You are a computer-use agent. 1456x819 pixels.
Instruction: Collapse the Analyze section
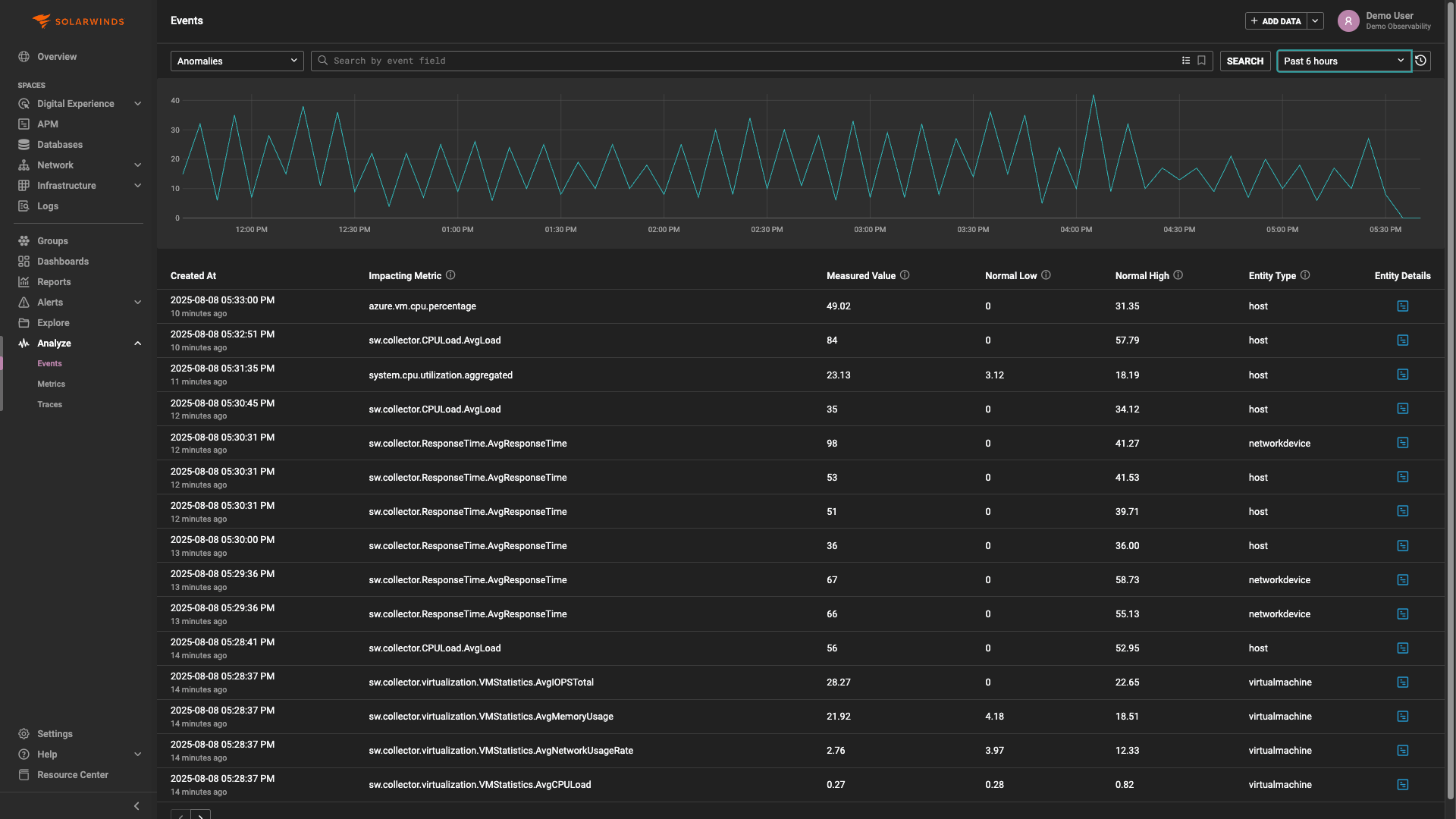137,344
